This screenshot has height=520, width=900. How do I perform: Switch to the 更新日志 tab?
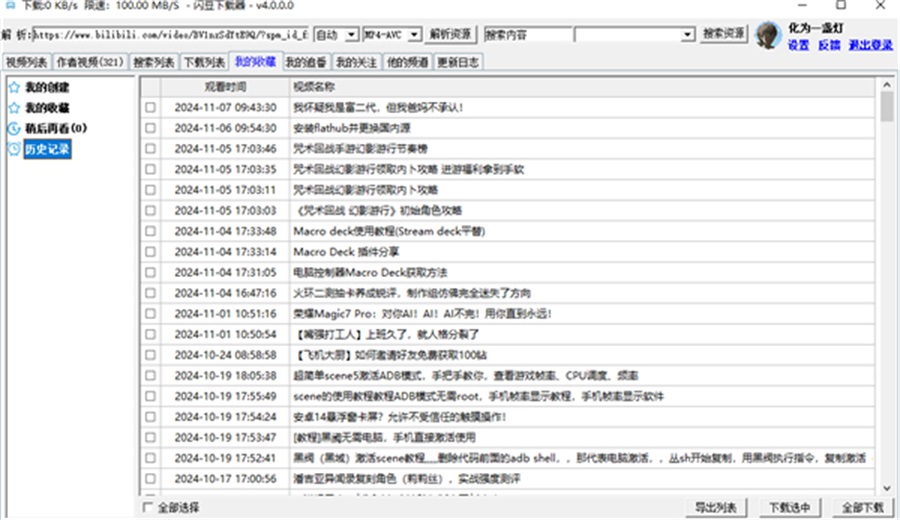coord(457,62)
